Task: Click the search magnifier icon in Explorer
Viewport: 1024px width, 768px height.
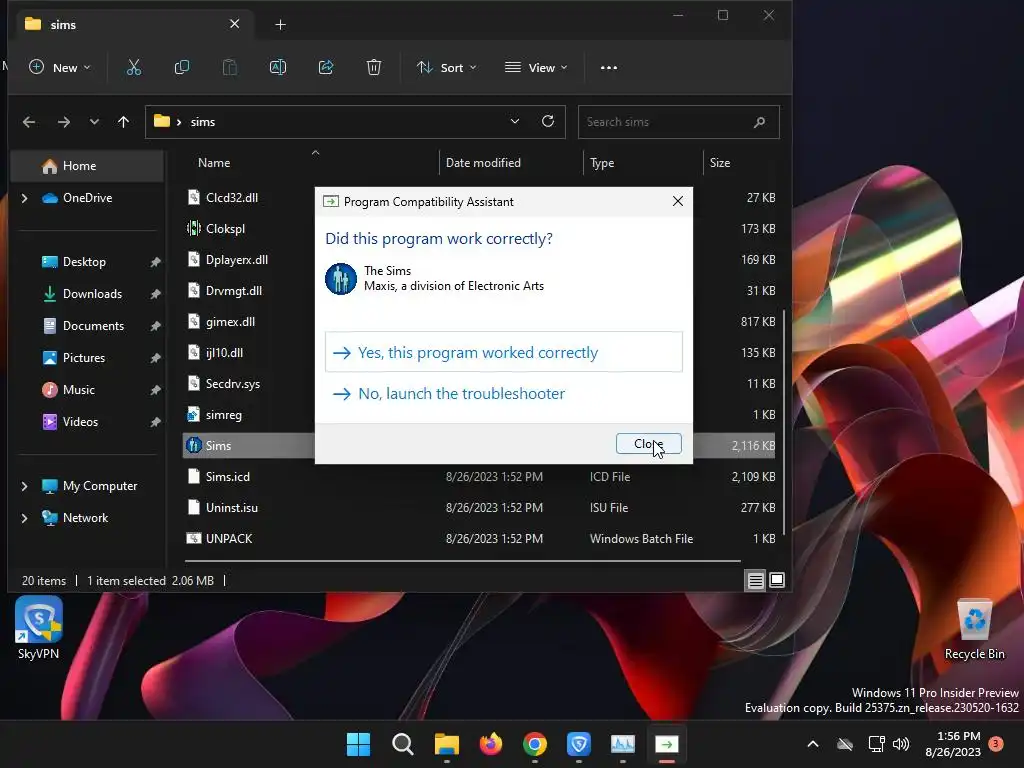Action: pyautogui.click(x=760, y=122)
